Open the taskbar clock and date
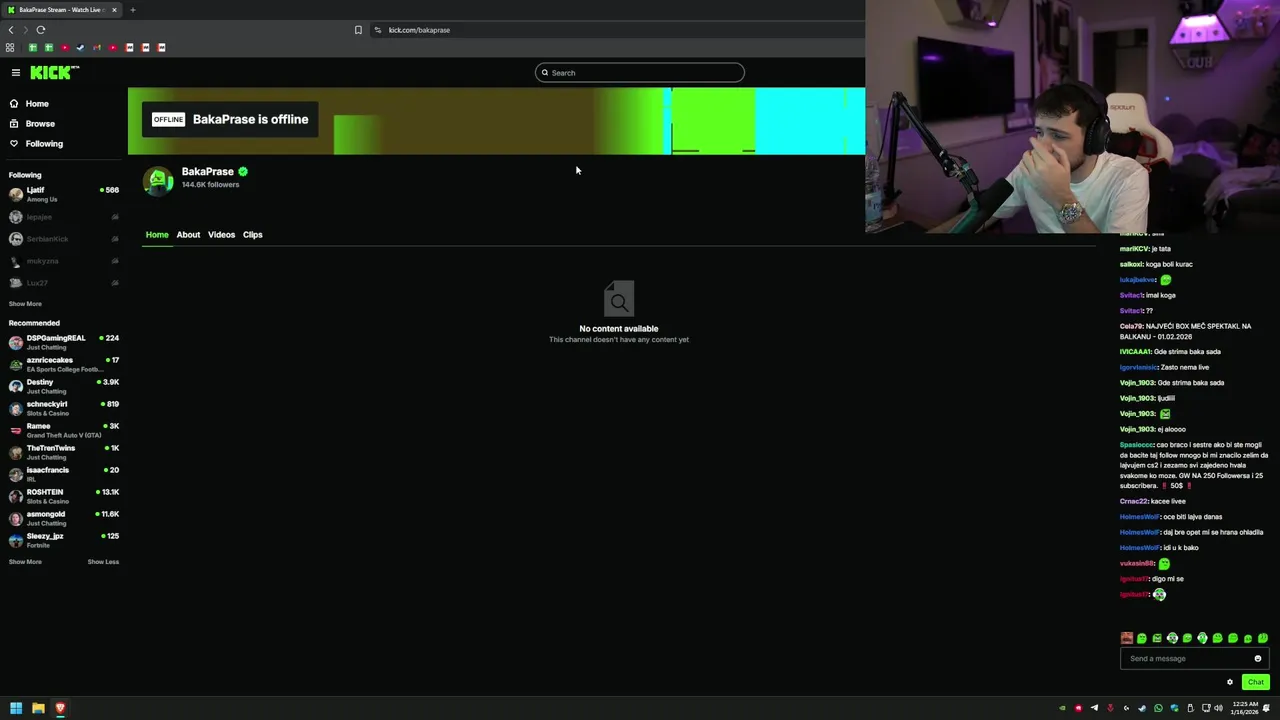1280x720 pixels. pos(1245,708)
